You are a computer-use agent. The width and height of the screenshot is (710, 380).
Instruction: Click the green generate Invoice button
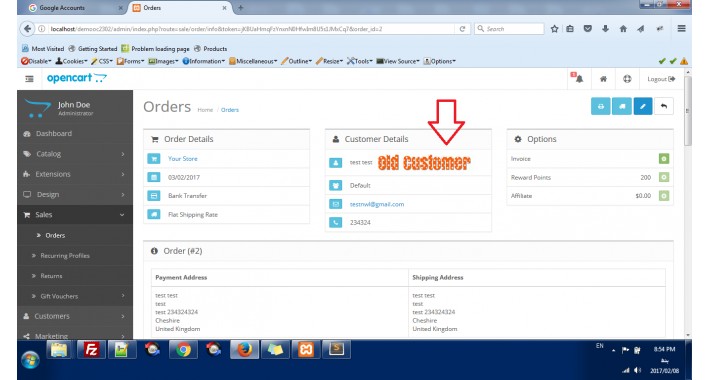pos(664,159)
